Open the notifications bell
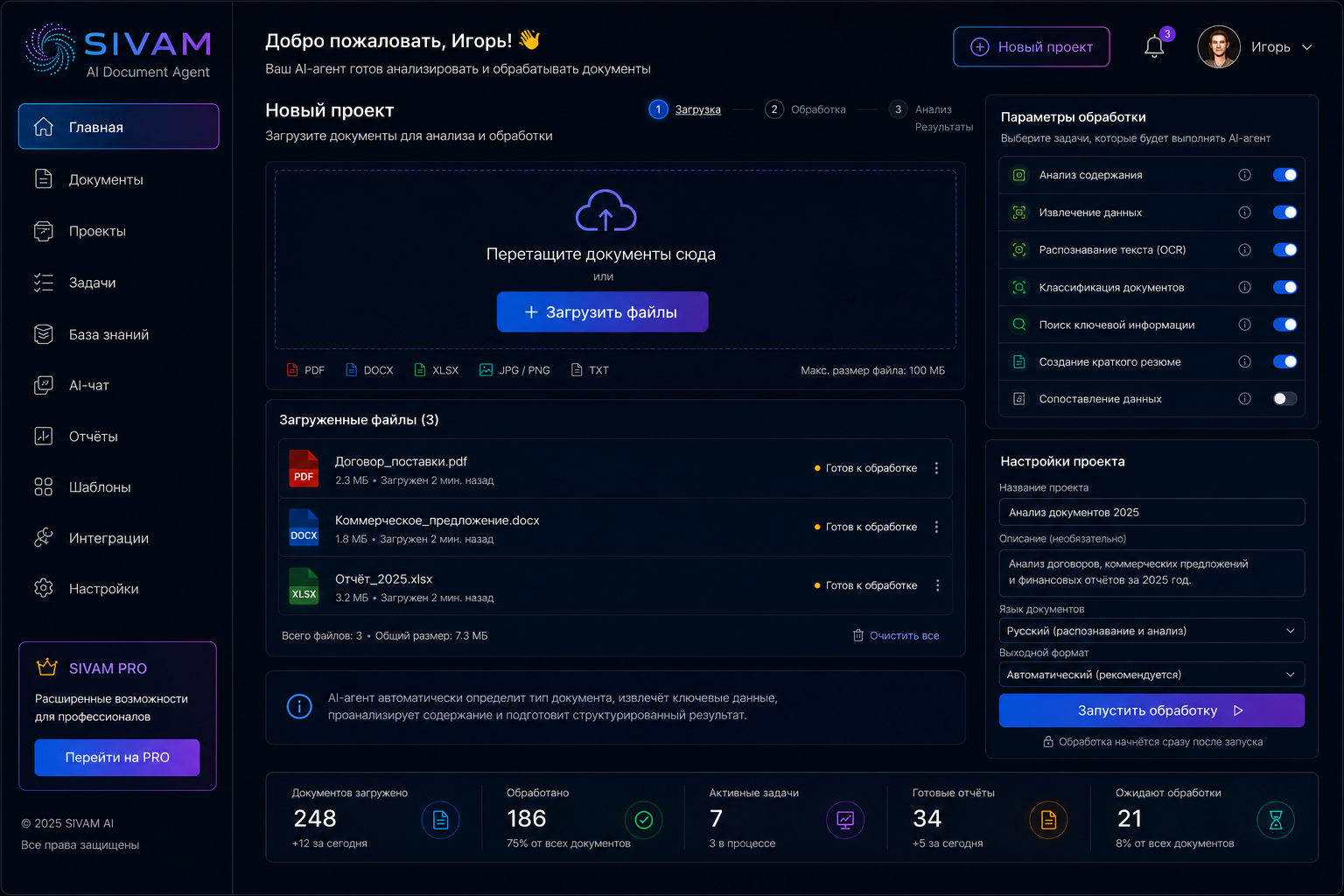This screenshot has width=1344, height=896. 1154,46
